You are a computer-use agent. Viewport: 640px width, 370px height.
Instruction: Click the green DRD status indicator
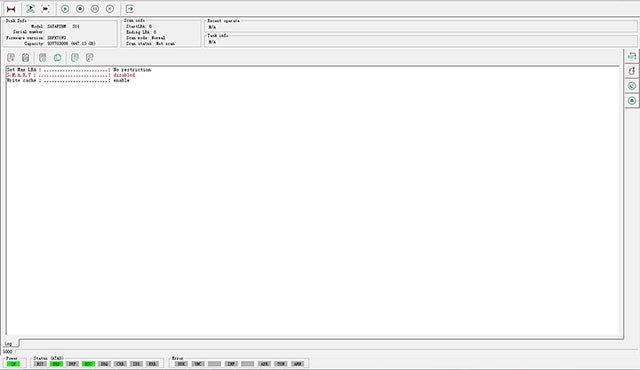[56, 363]
